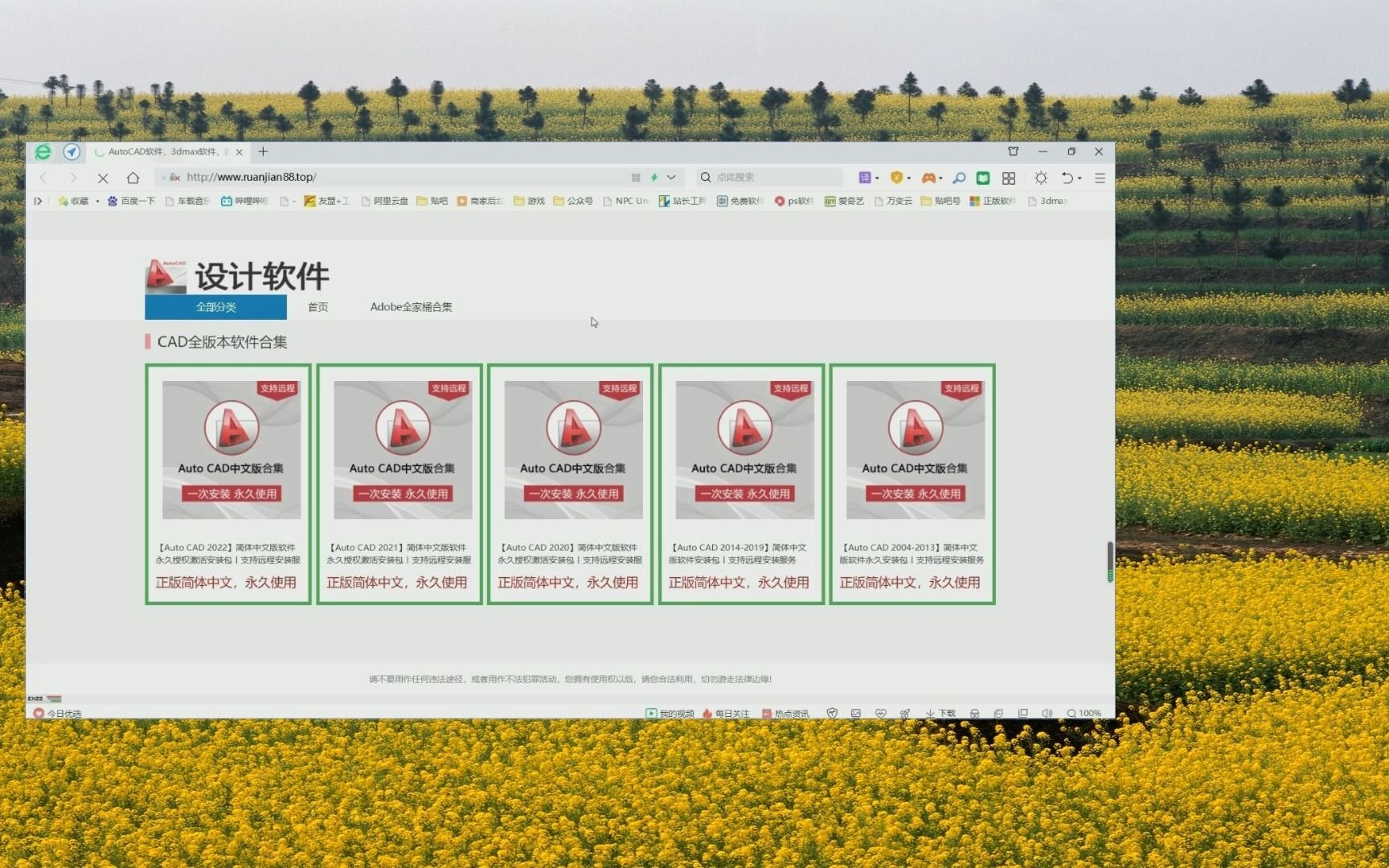The image size is (1389, 868).
Task: Mute sound via speaker icon in status bar
Action: point(1047,714)
